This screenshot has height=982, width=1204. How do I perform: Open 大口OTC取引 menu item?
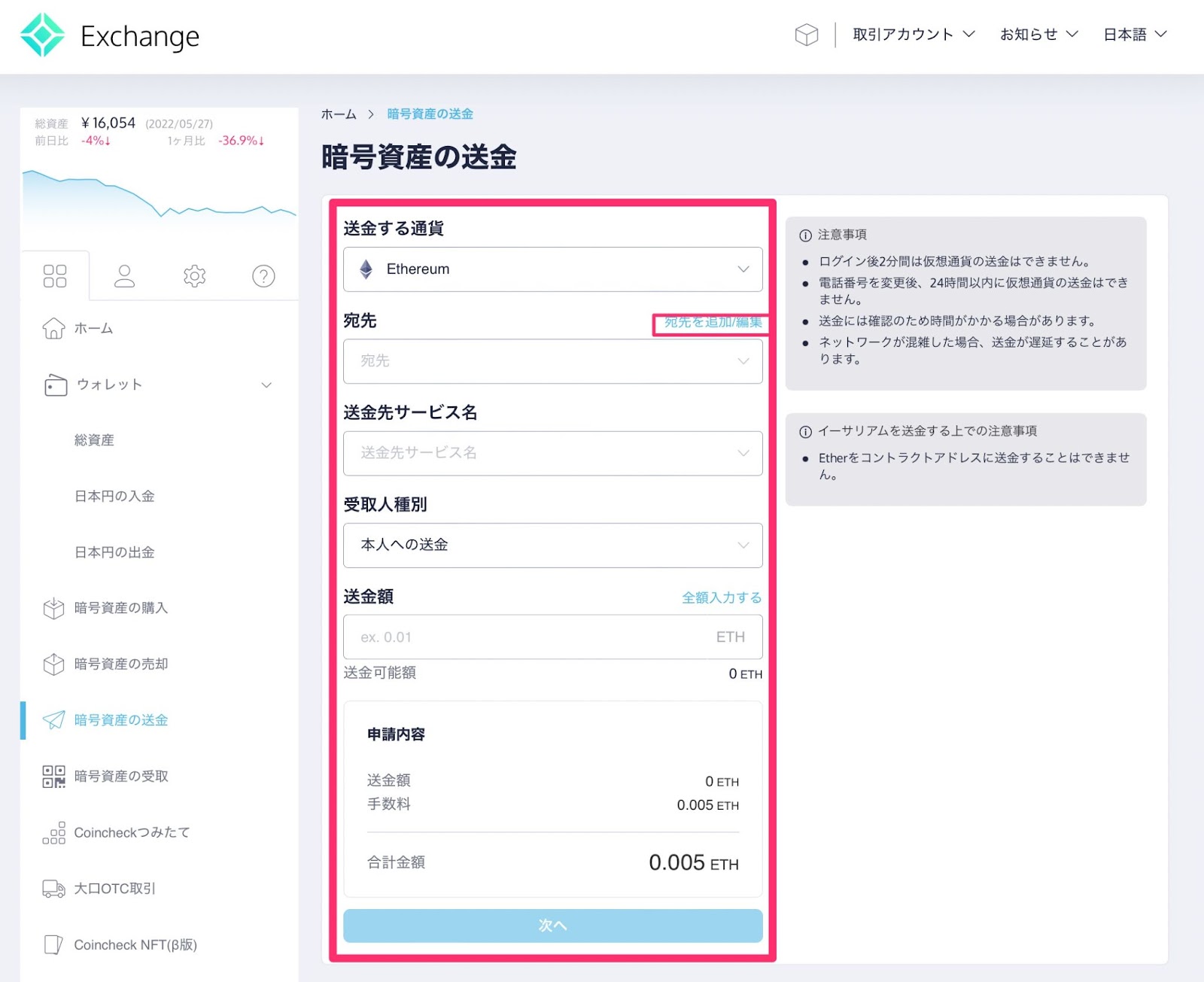click(114, 889)
